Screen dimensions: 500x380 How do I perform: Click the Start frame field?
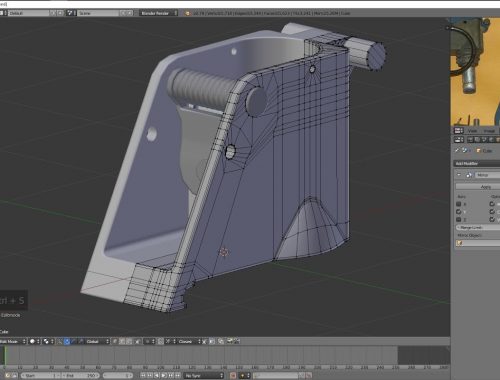click(41, 375)
